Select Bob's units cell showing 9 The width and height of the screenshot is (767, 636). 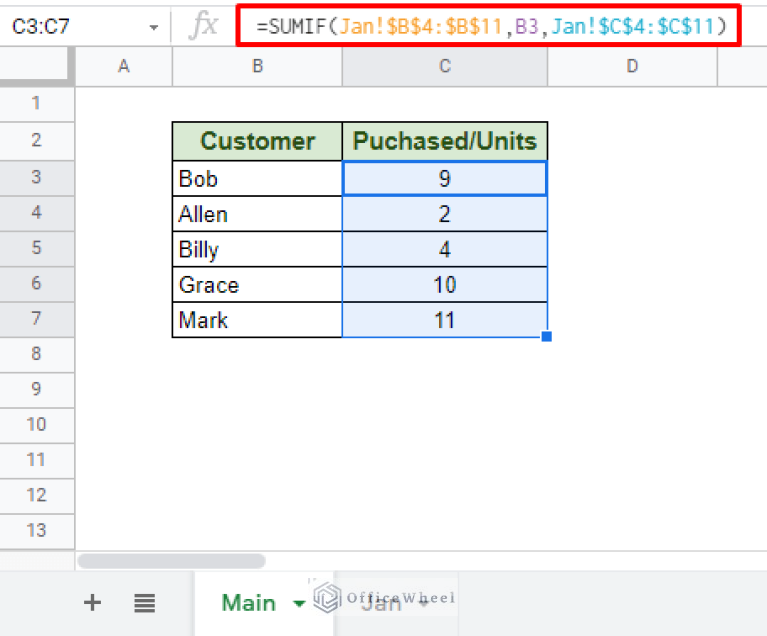click(x=445, y=178)
